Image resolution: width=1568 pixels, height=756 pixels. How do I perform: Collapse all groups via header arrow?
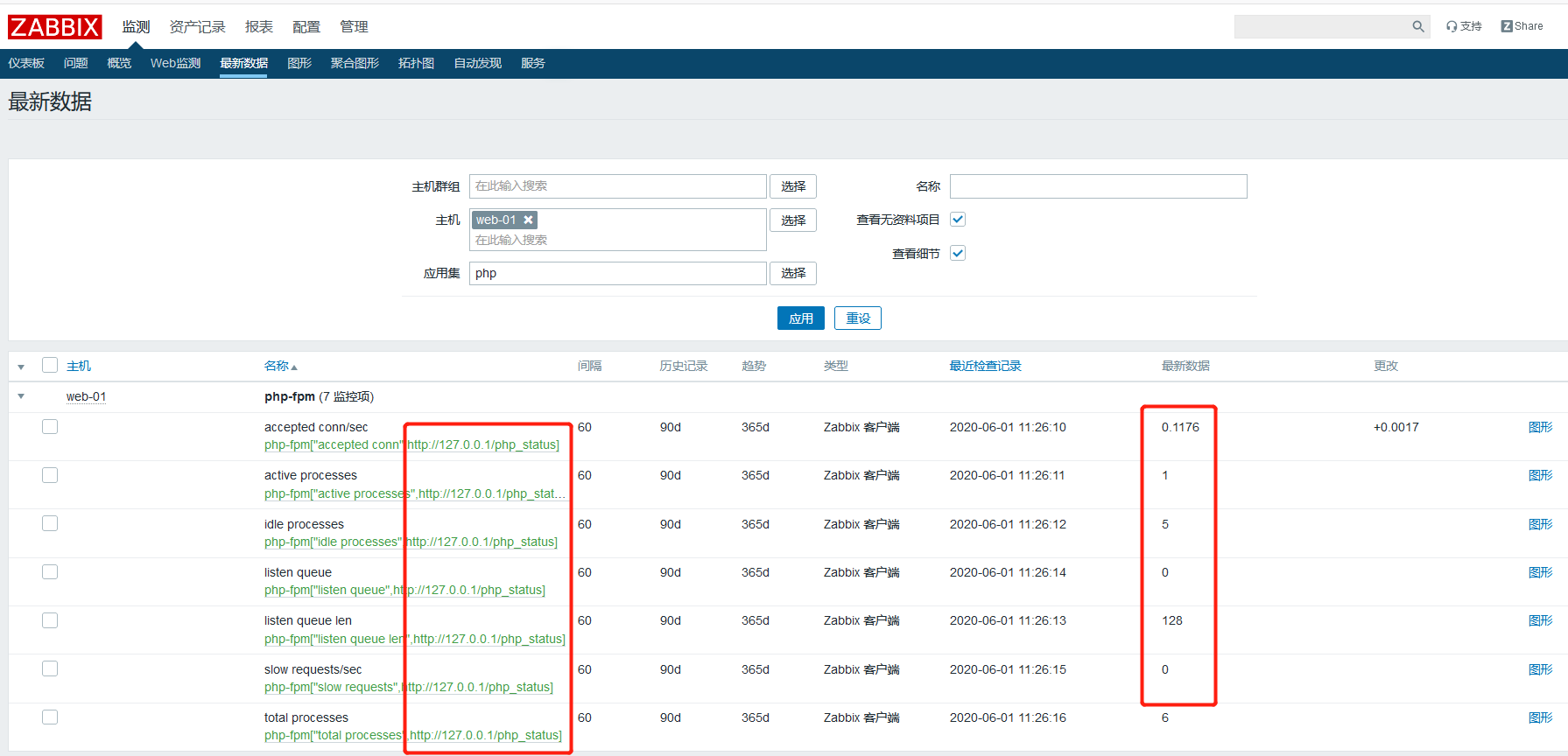tap(21, 367)
